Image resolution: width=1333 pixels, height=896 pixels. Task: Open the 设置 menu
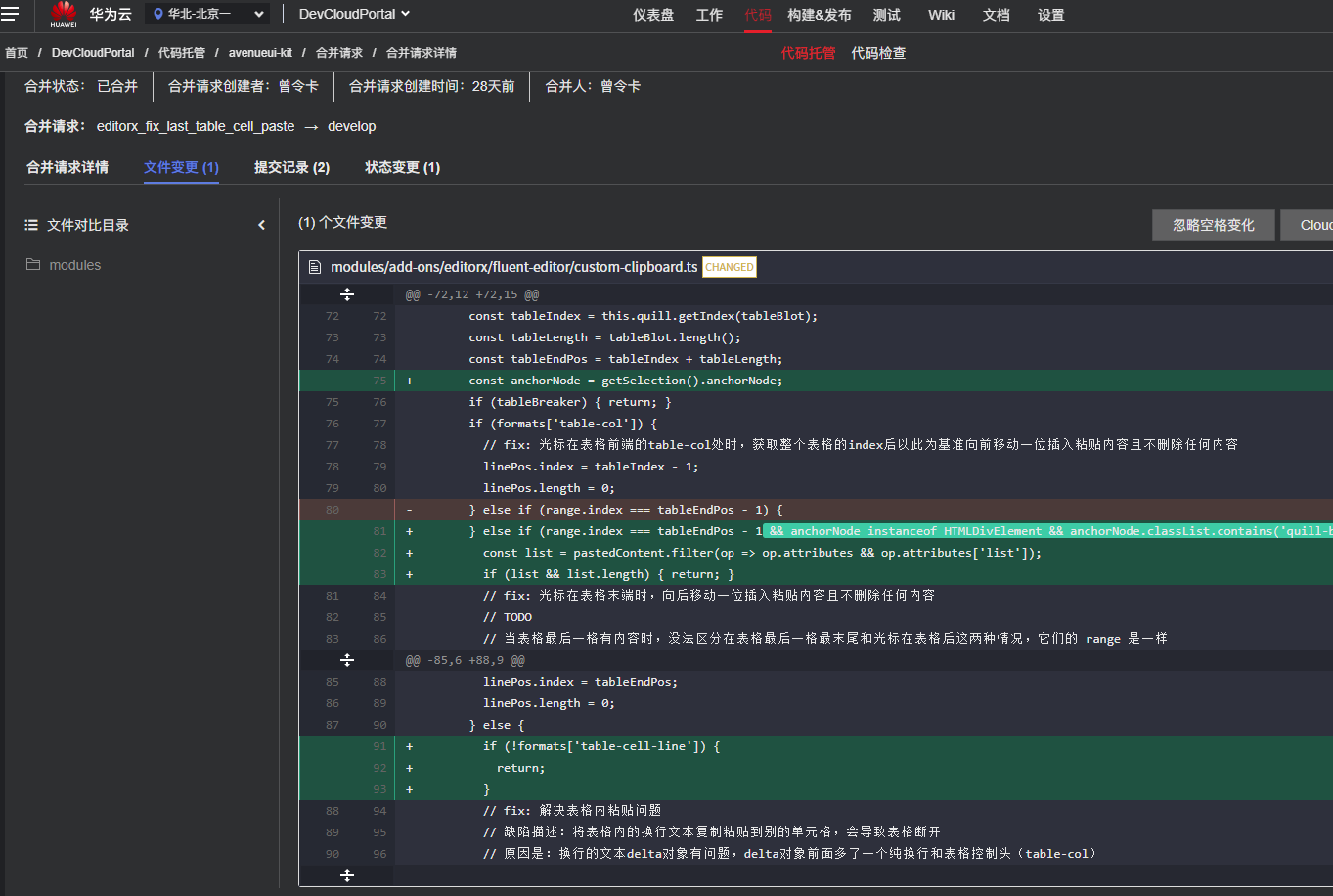click(1051, 15)
